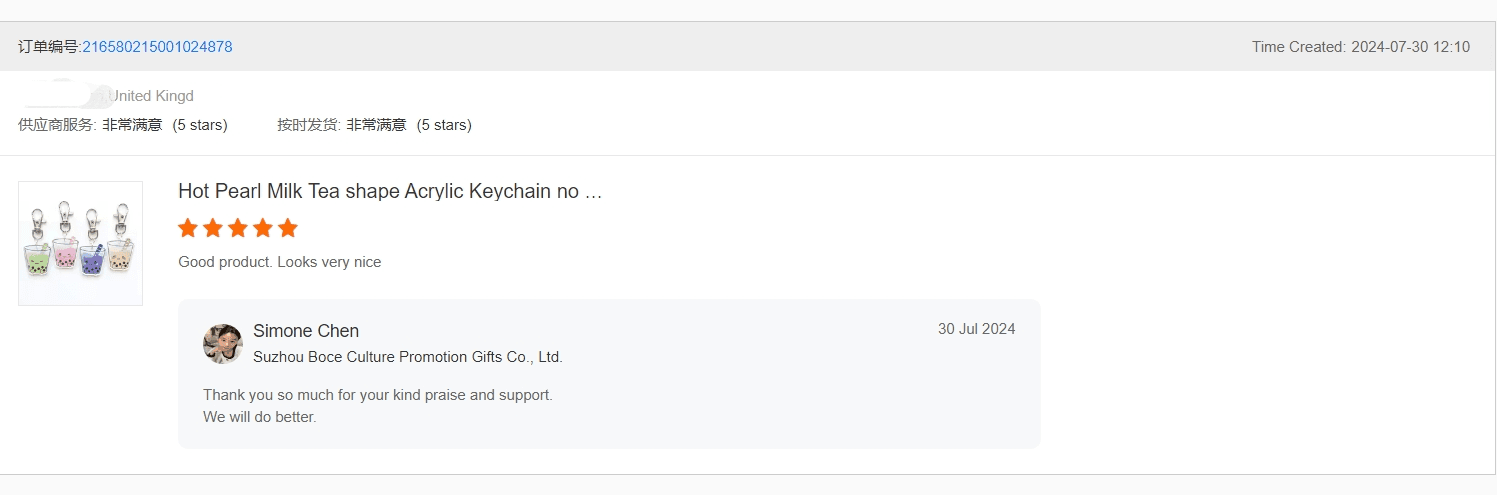The image size is (1497, 495).
Task: Open Suzhou Boce Culture Promotion Gifts company
Action: [x=408, y=357]
